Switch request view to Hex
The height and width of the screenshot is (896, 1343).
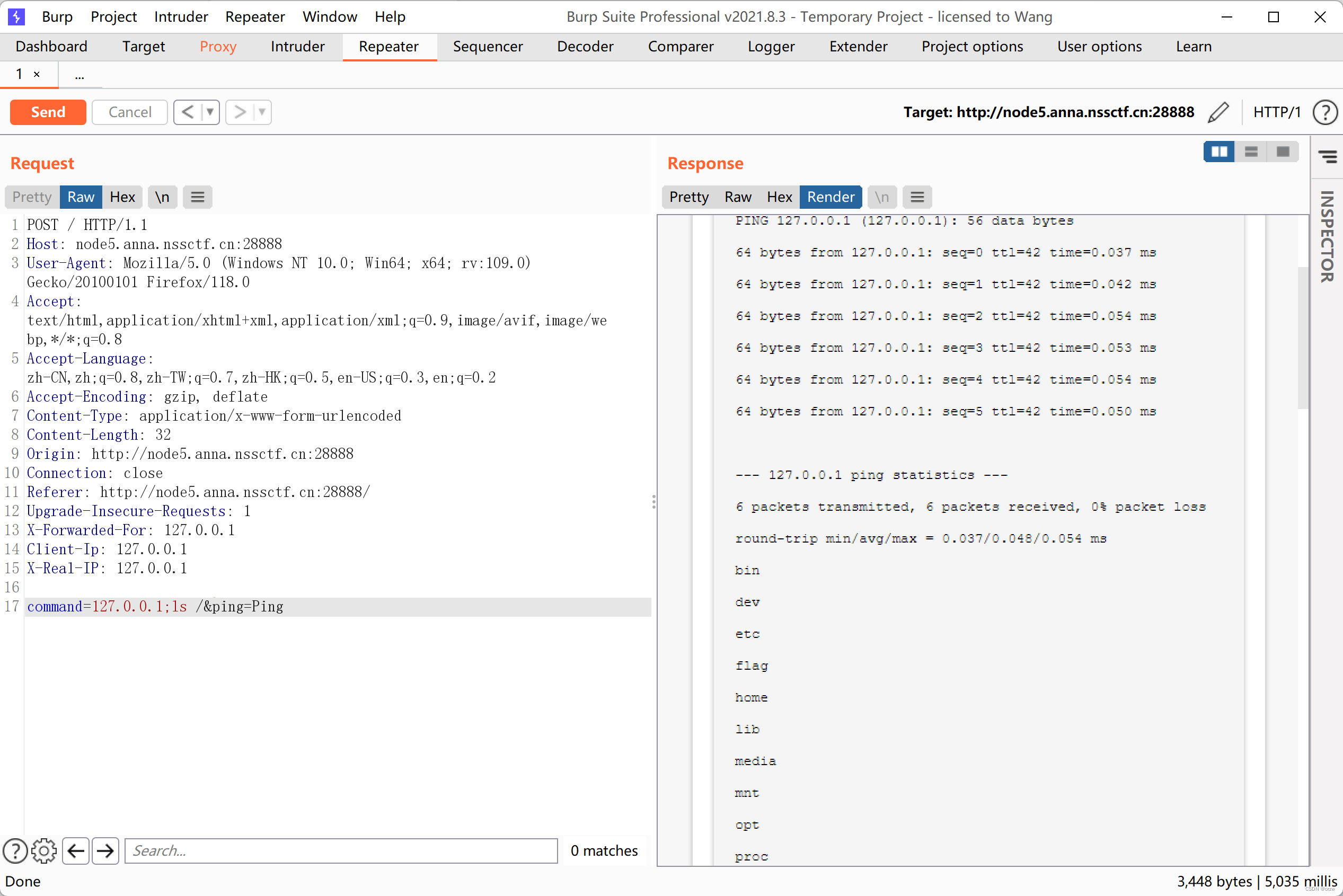coord(122,197)
